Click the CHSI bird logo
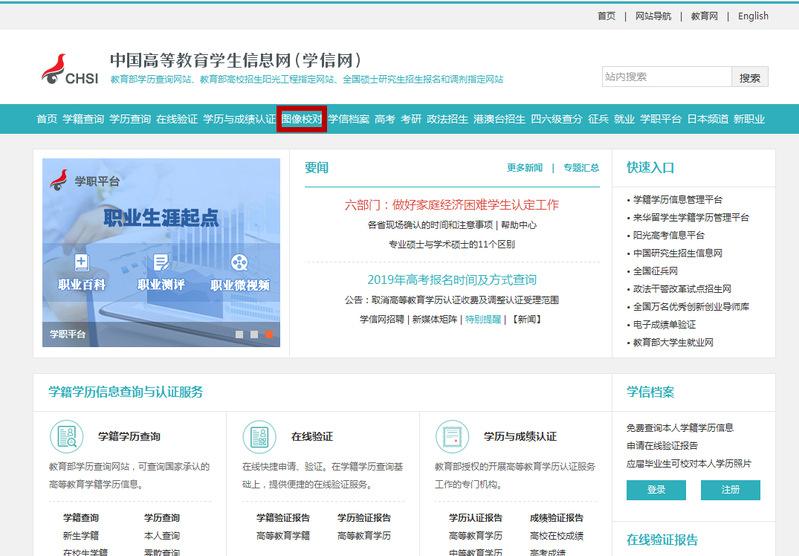799x556 pixels. [x=69, y=69]
